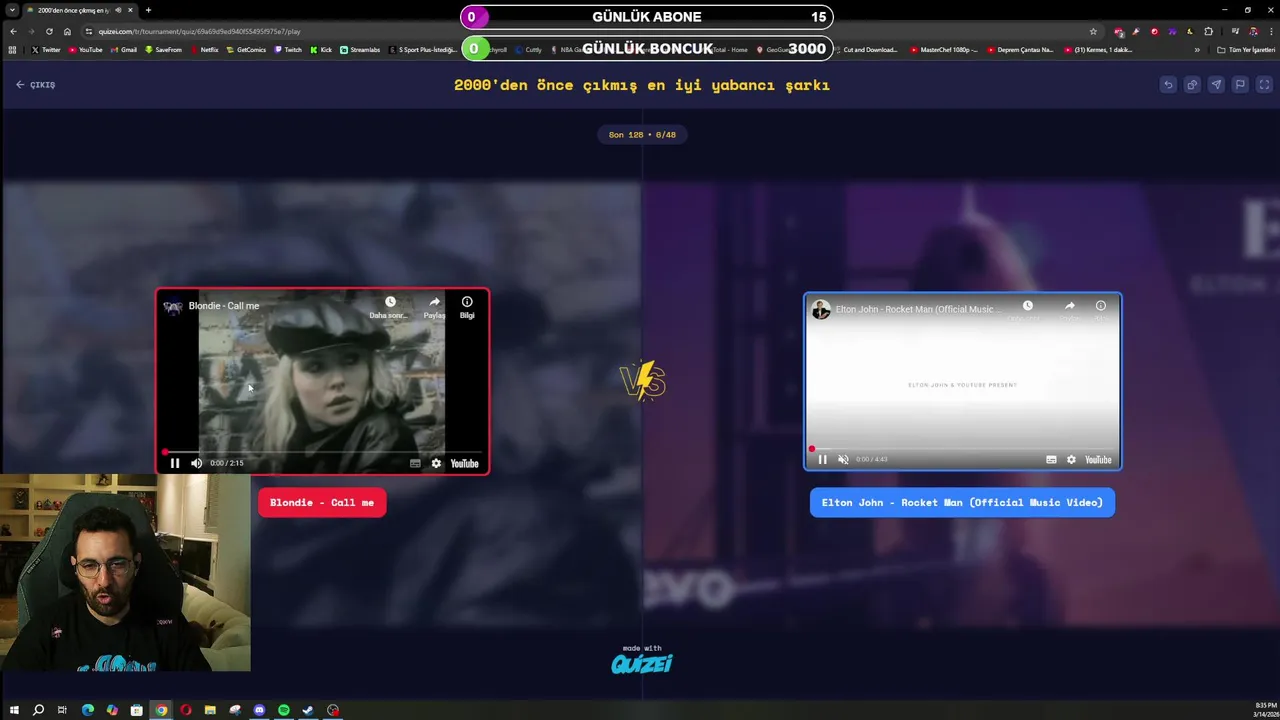Reload the page in browser
The width and height of the screenshot is (1280, 720).
[49, 31]
